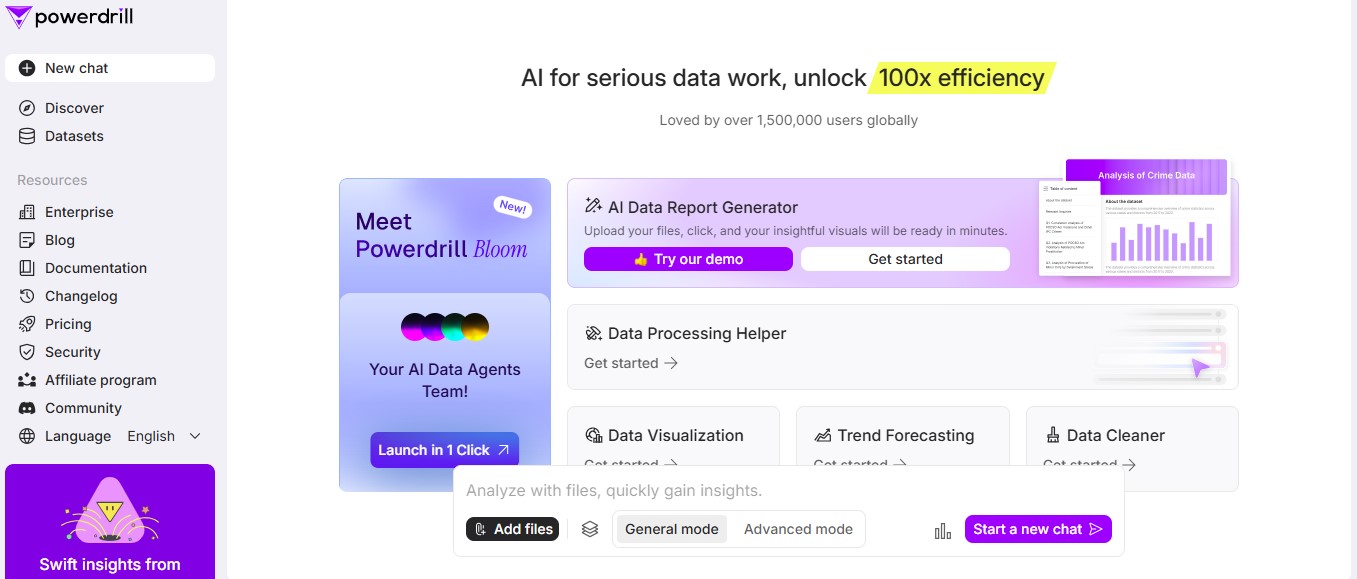1357x579 pixels.
Task: Click the chart icon beside Start a new chat
Action: 943,530
